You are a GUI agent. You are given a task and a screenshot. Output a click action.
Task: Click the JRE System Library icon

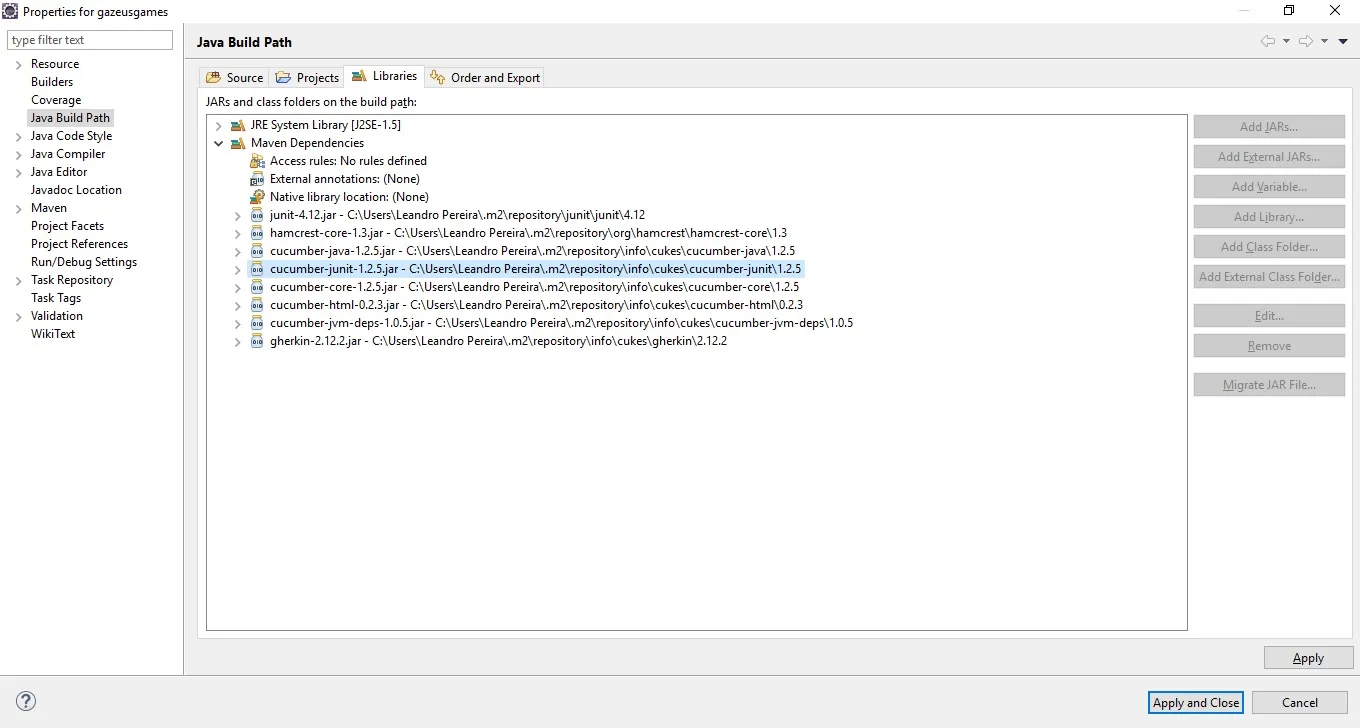pyautogui.click(x=238, y=125)
